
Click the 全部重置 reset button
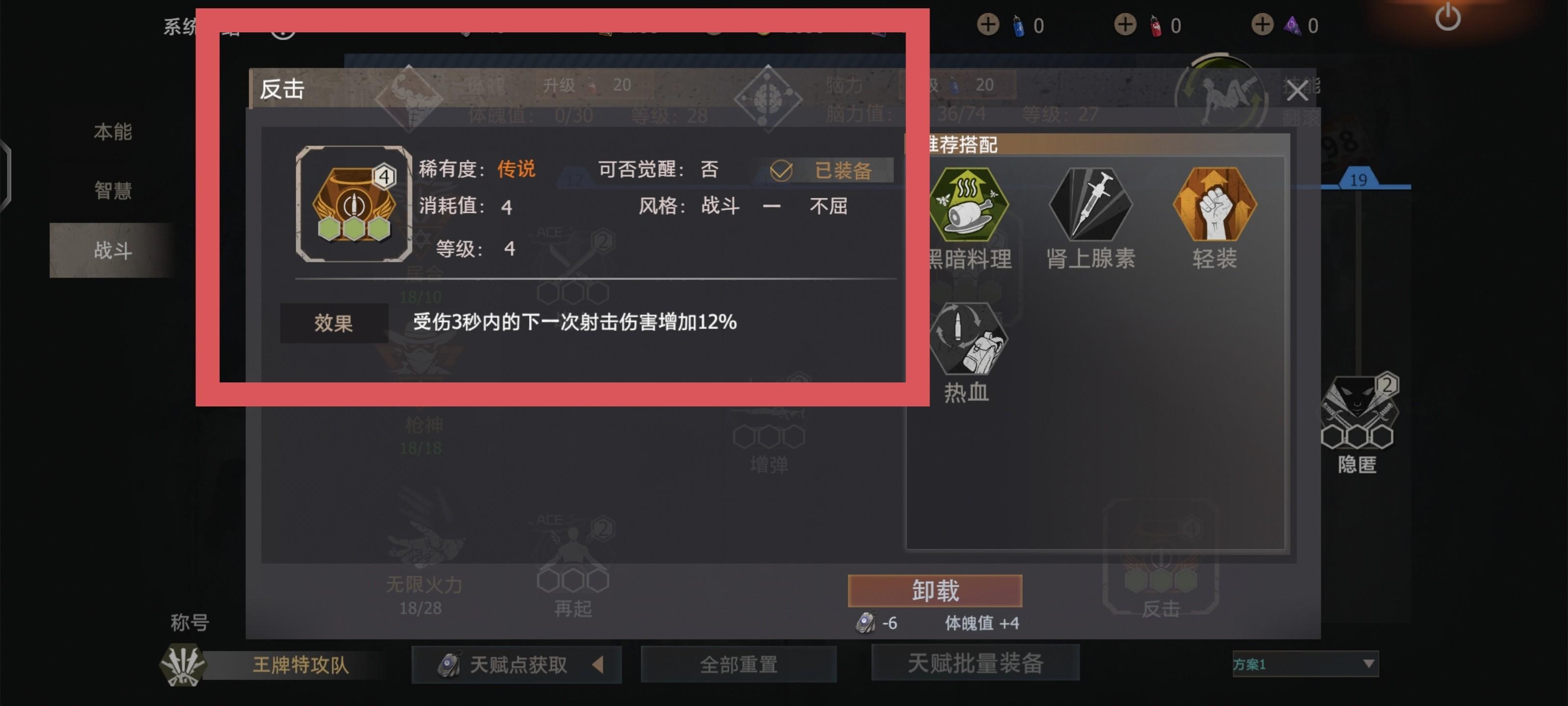[x=738, y=665]
